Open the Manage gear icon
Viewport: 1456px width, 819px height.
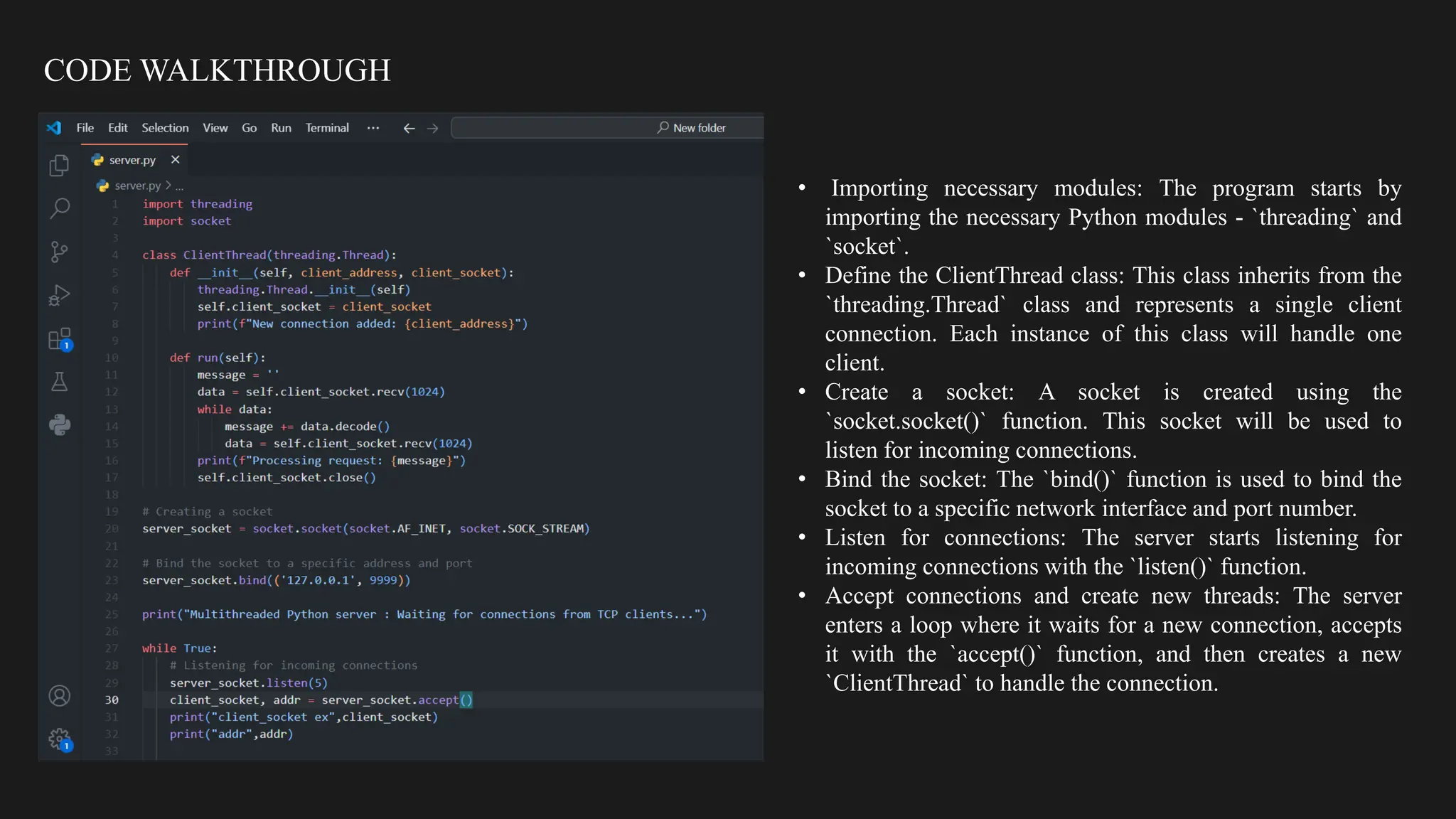point(60,739)
